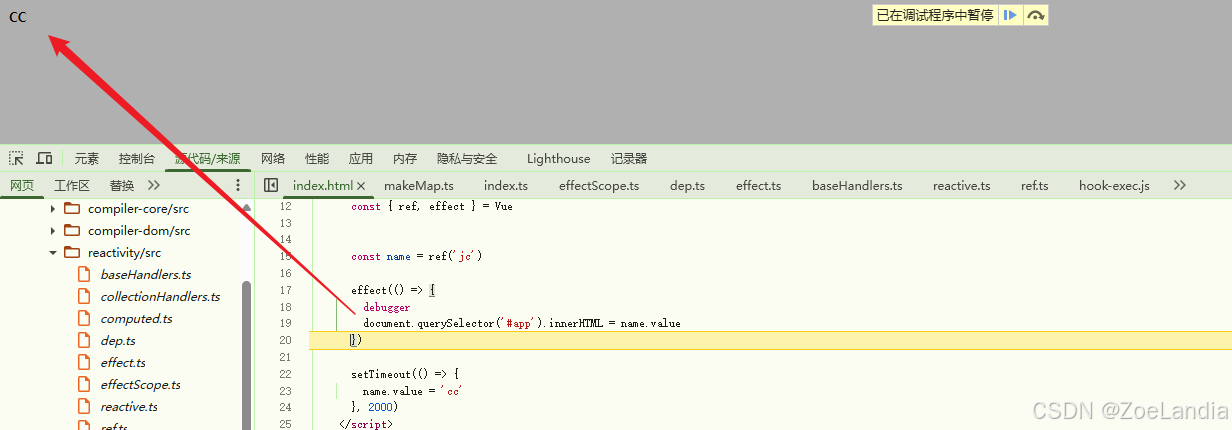Open the 隐私与安全 panel tab

pyautogui.click(x=467, y=158)
